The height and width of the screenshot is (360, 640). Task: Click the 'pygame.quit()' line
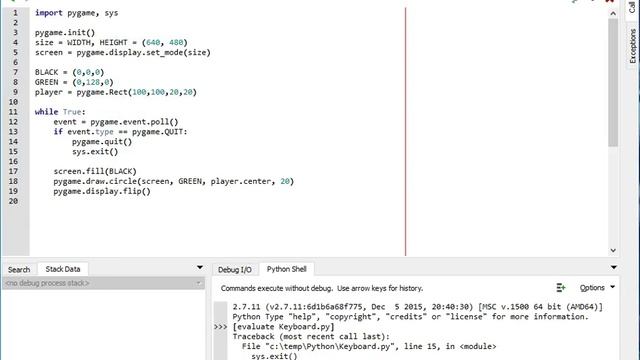point(102,142)
